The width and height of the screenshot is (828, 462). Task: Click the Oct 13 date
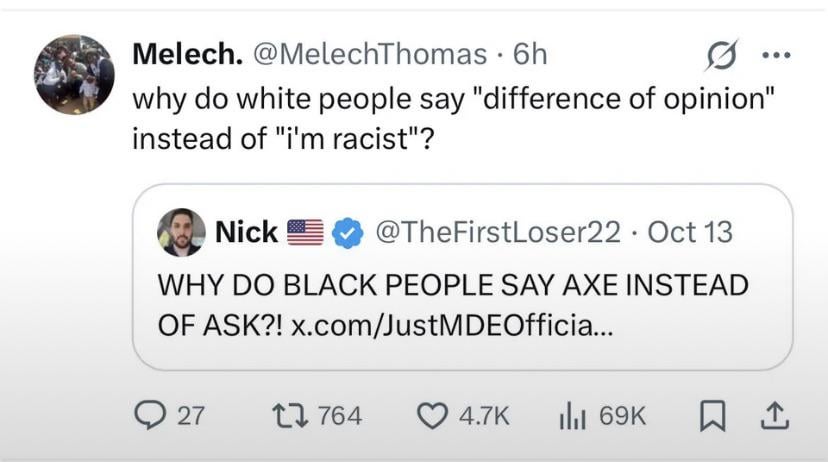tap(690, 233)
